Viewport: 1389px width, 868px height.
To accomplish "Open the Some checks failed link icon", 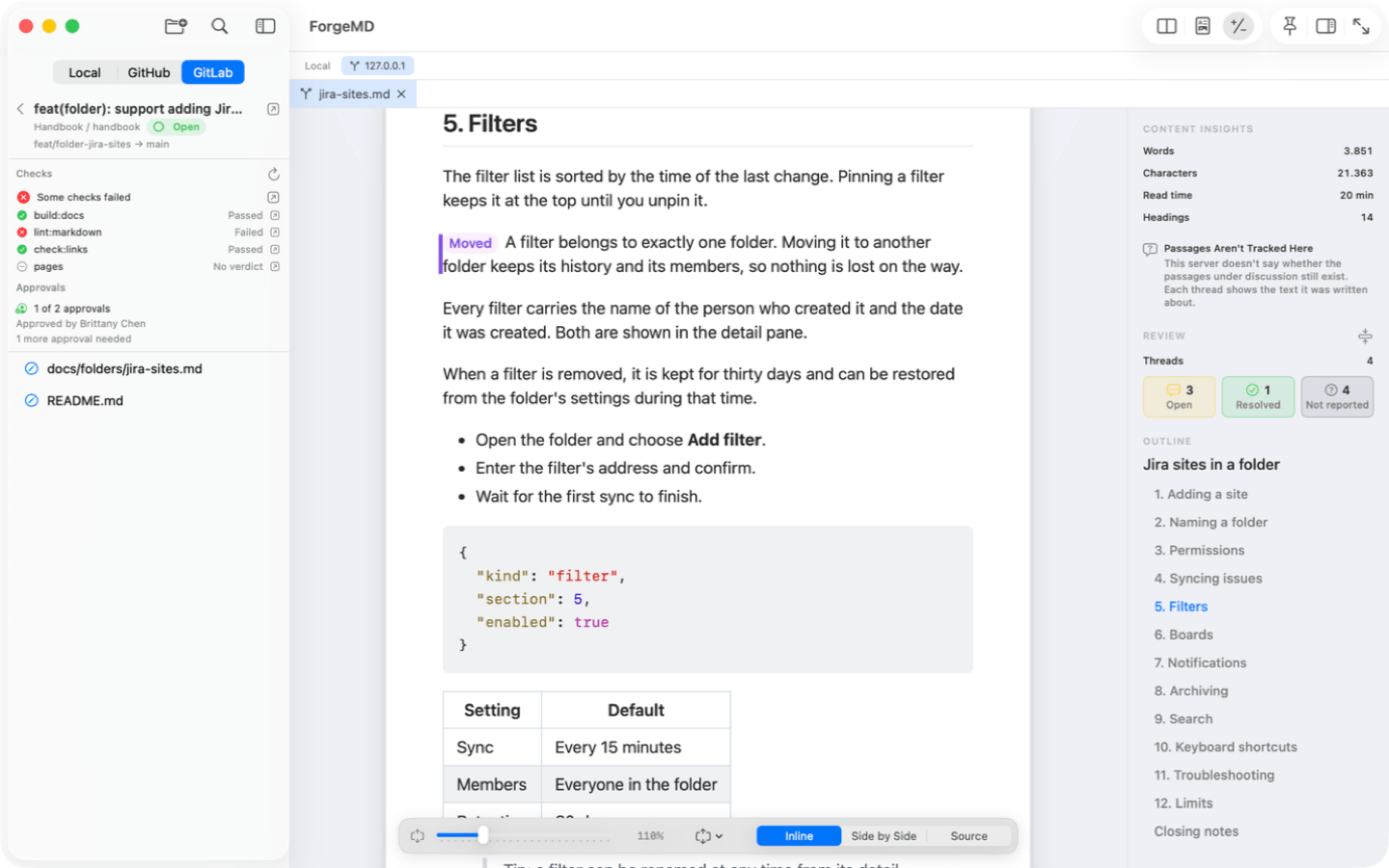I will tap(273, 197).
